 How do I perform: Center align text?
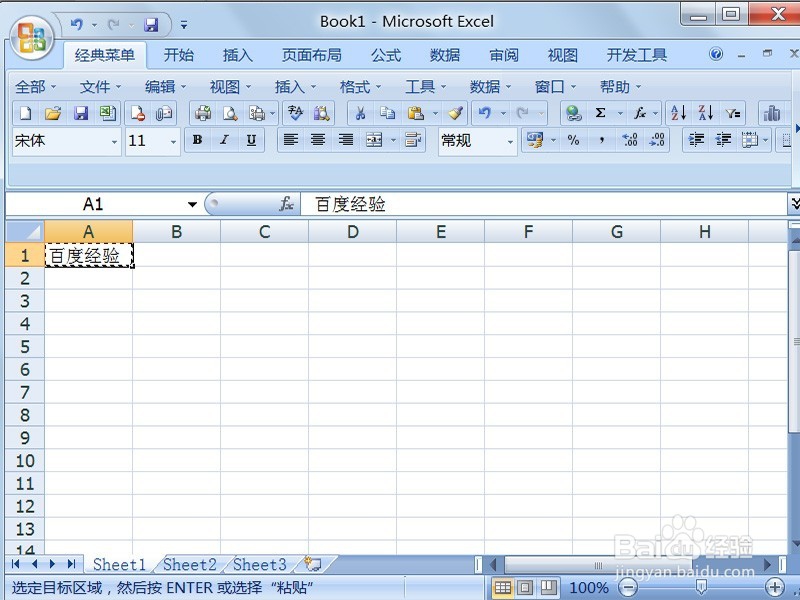(318, 140)
